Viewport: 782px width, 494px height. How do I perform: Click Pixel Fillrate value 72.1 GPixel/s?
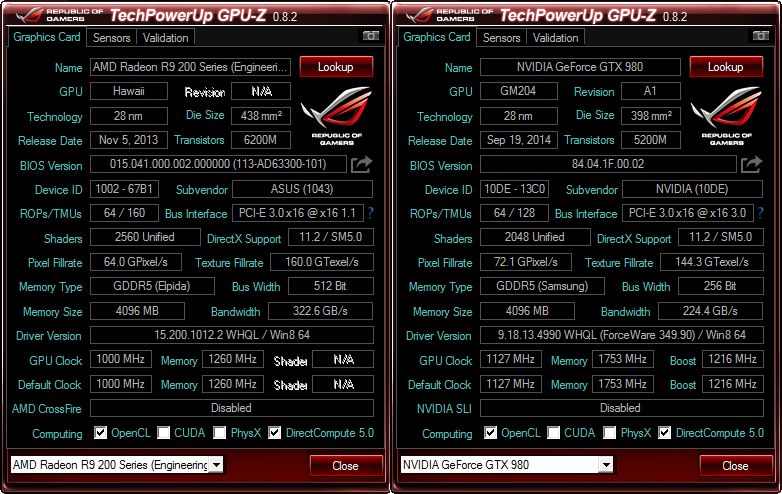pyautogui.click(x=526, y=262)
